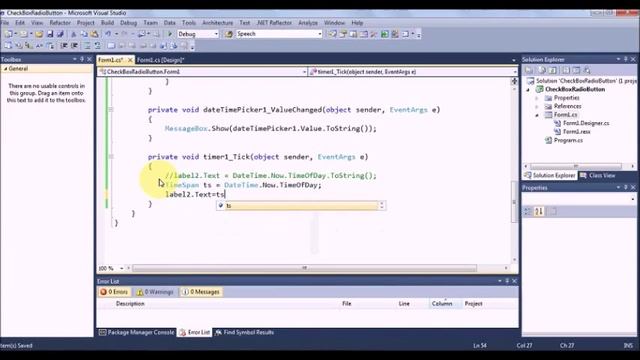Viewport: 640px width, 360px height.
Task: Sort Error List by Line column
Action: pos(404,304)
